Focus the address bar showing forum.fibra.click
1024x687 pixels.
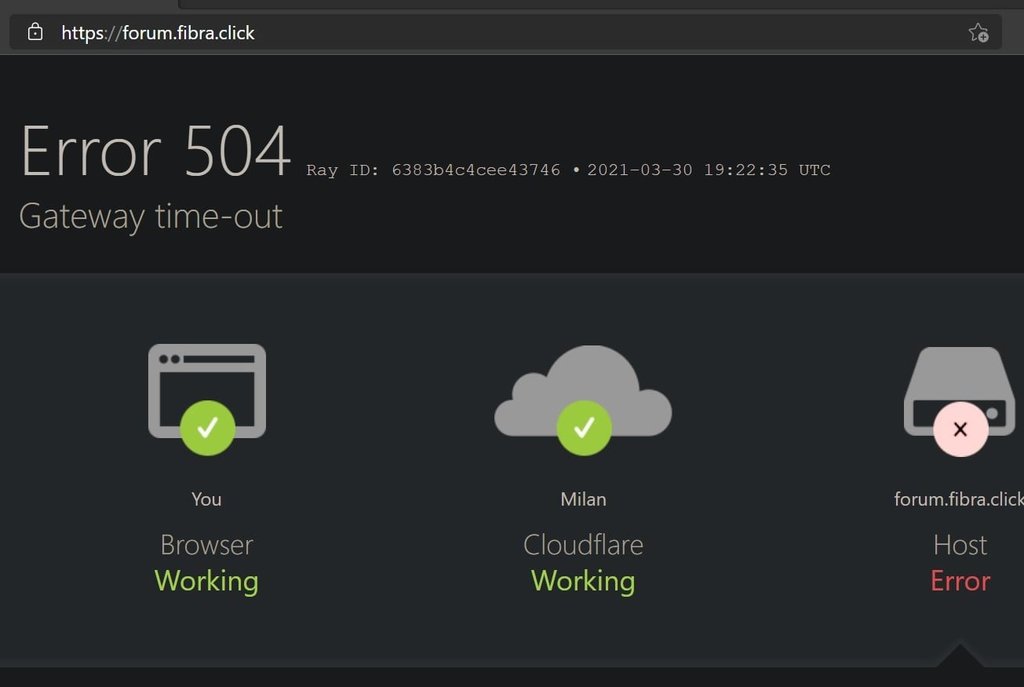tap(505, 33)
